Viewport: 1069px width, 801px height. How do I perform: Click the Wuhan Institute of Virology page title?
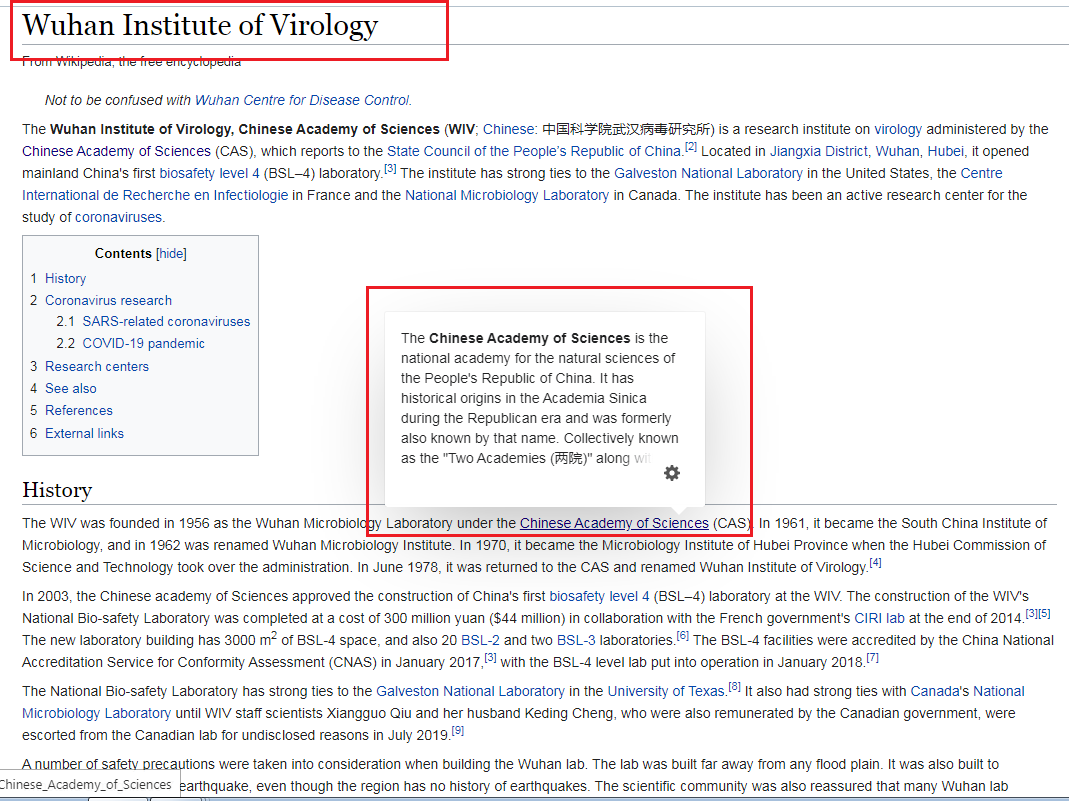tap(200, 25)
